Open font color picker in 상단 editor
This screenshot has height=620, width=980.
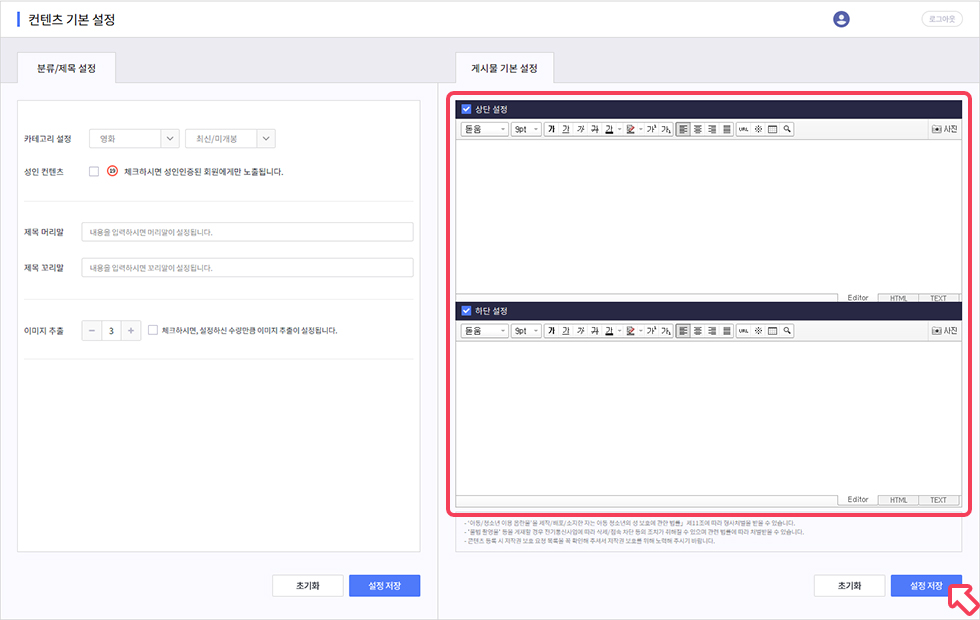609,129
